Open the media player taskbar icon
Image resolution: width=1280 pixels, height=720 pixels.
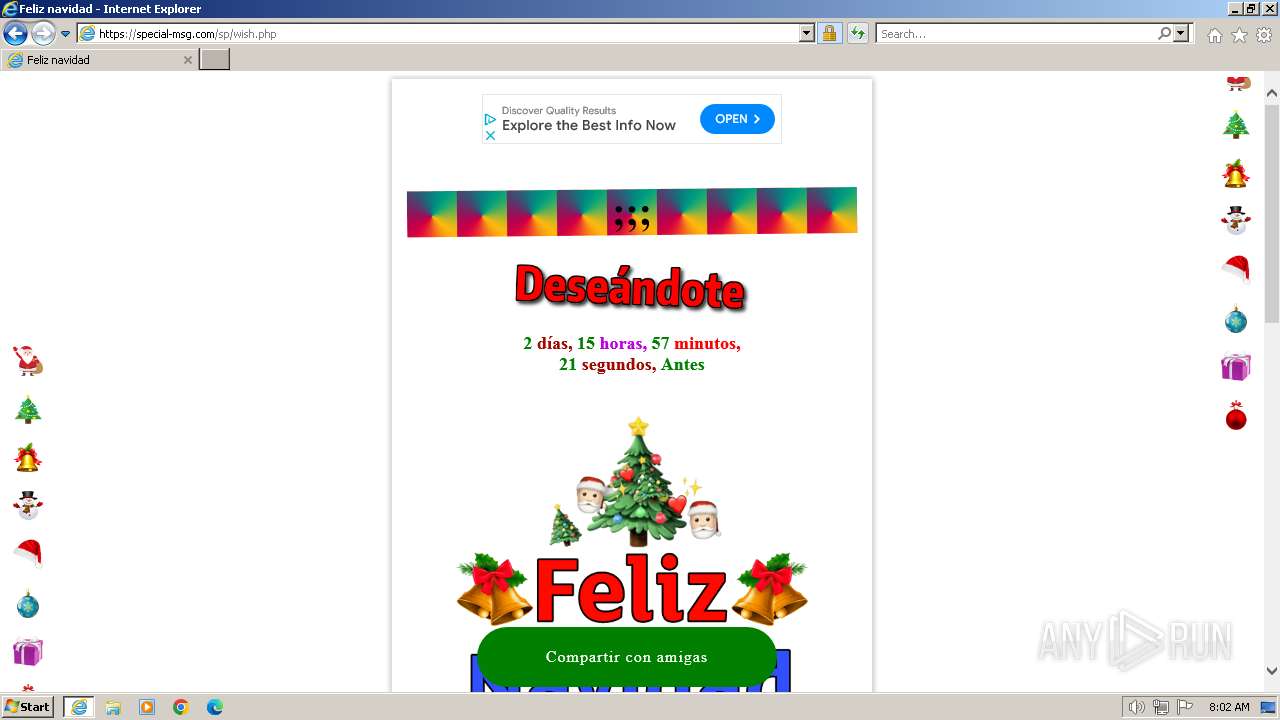(x=147, y=707)
